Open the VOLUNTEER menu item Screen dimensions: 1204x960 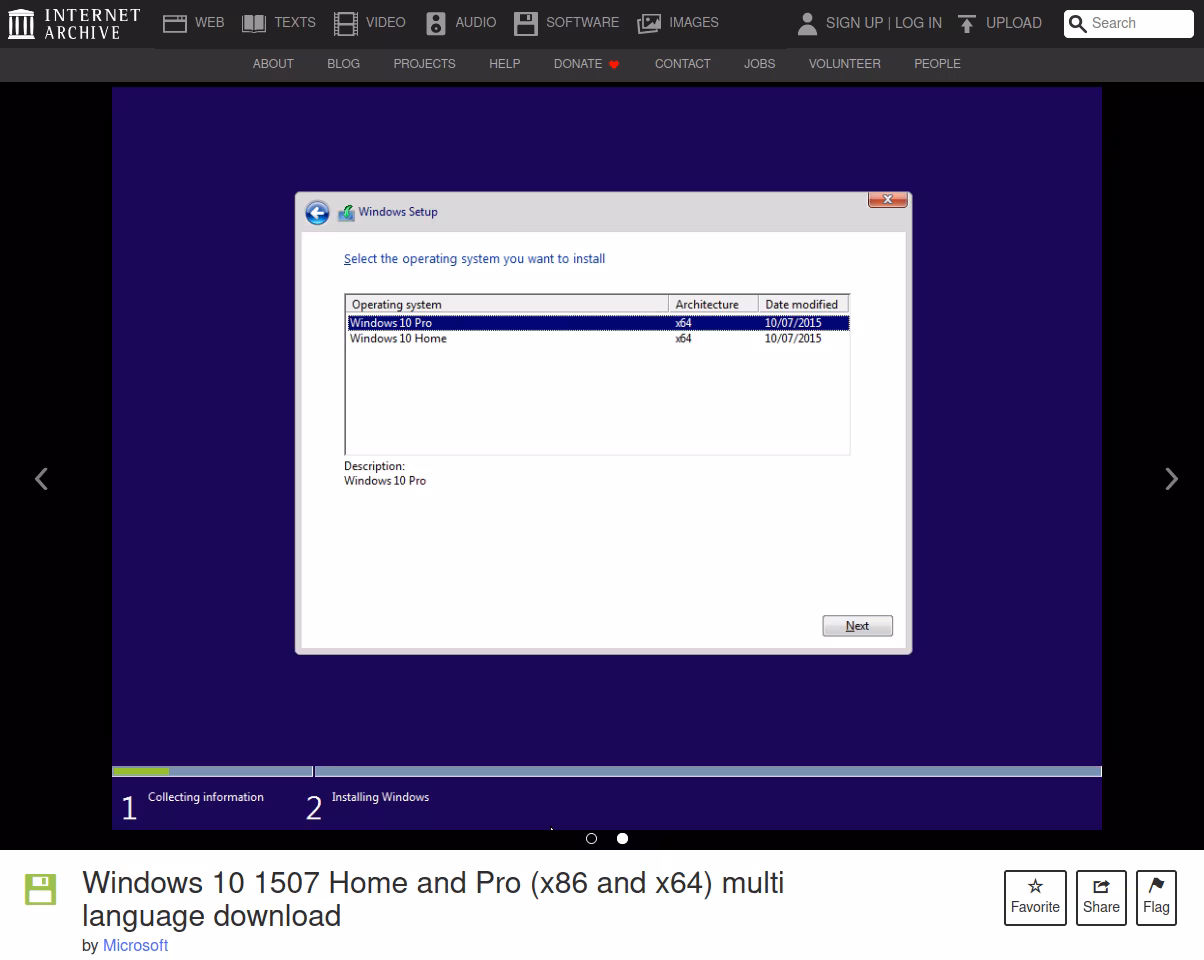(x=845, y=64)
